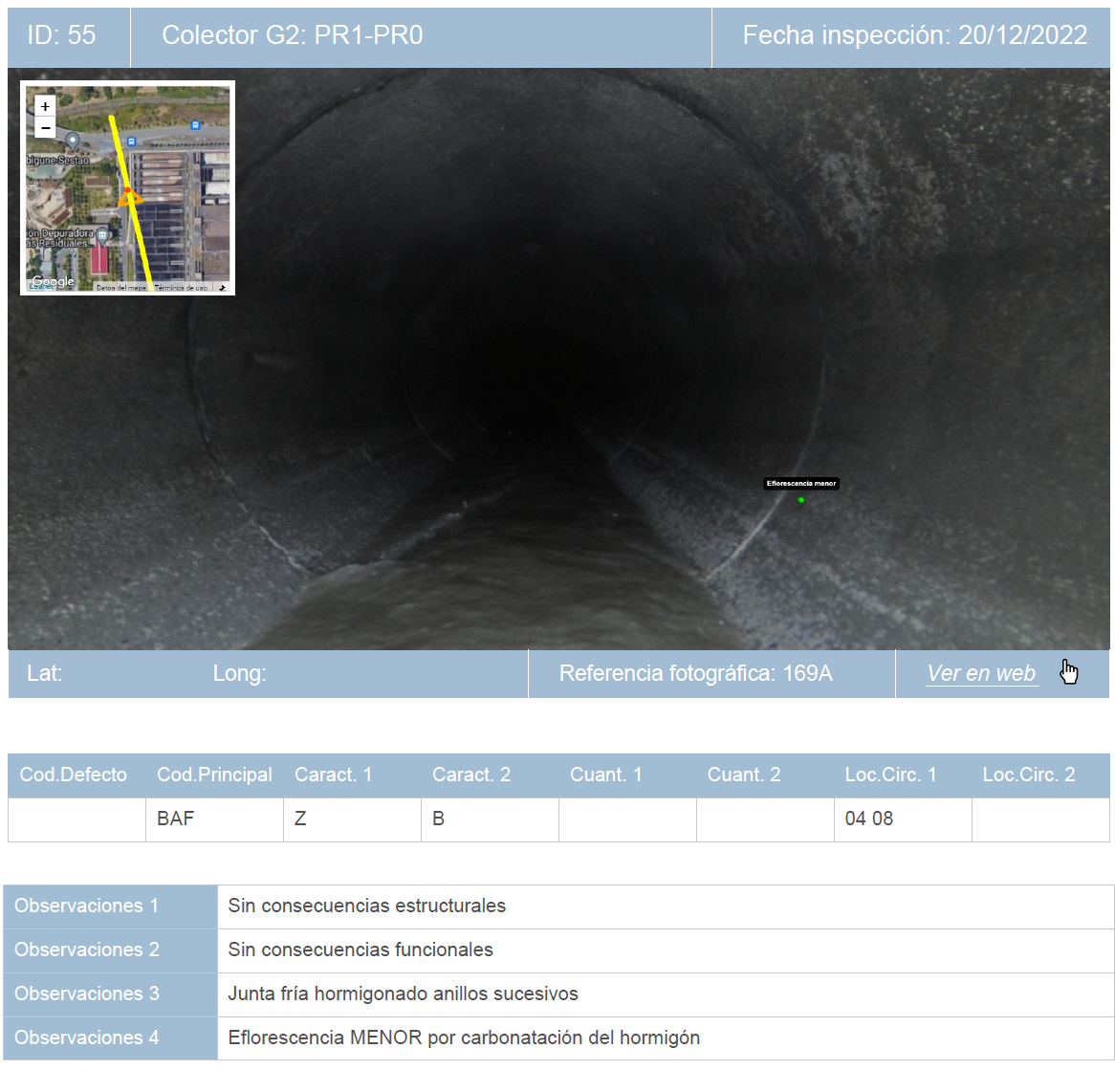Select 'Fecha inspección: 20/12/2022' text
Viewport: 1115px width, 1092px height.
(x=915, y=34)
